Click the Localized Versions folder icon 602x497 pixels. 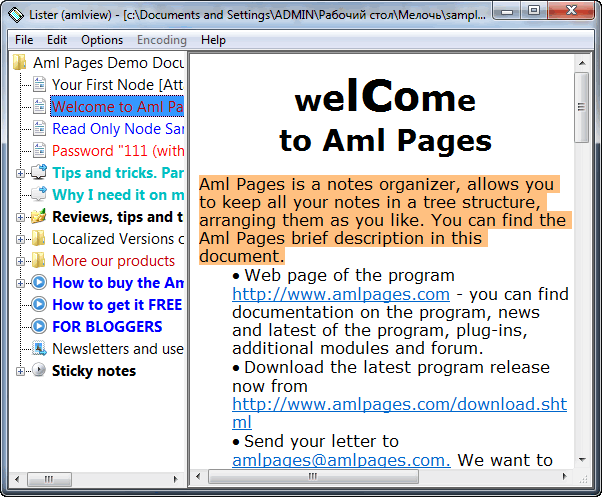pos(38,238)
